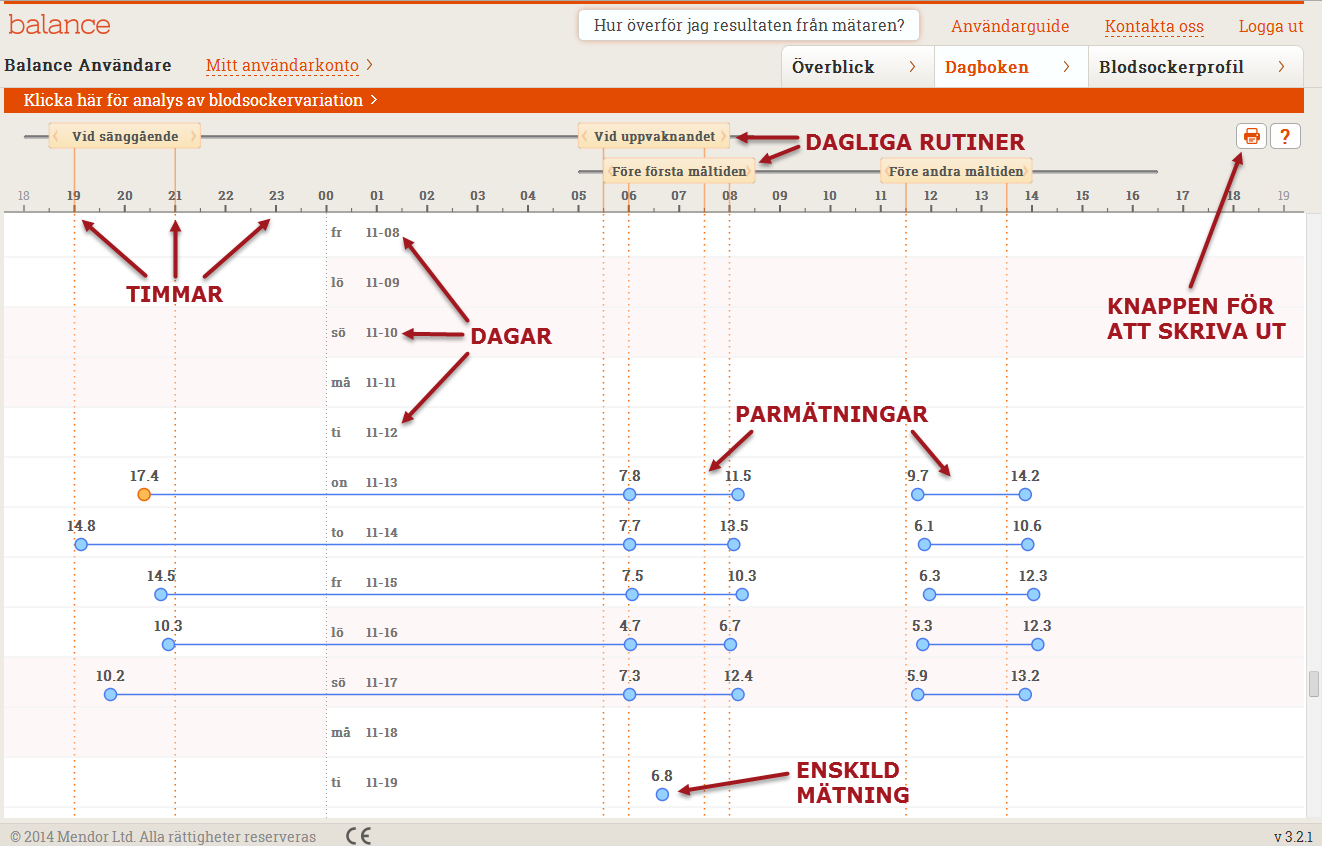This screenshot has width=1322, height=846.
Task: Click the 12.3 measurement point on 11-15
Action: pyautogui.click(x=1033, y=594)
